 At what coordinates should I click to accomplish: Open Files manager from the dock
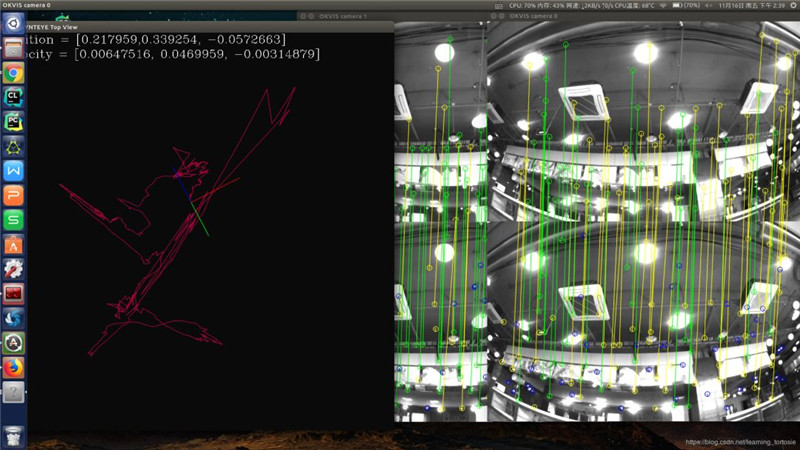click(14, 47)
